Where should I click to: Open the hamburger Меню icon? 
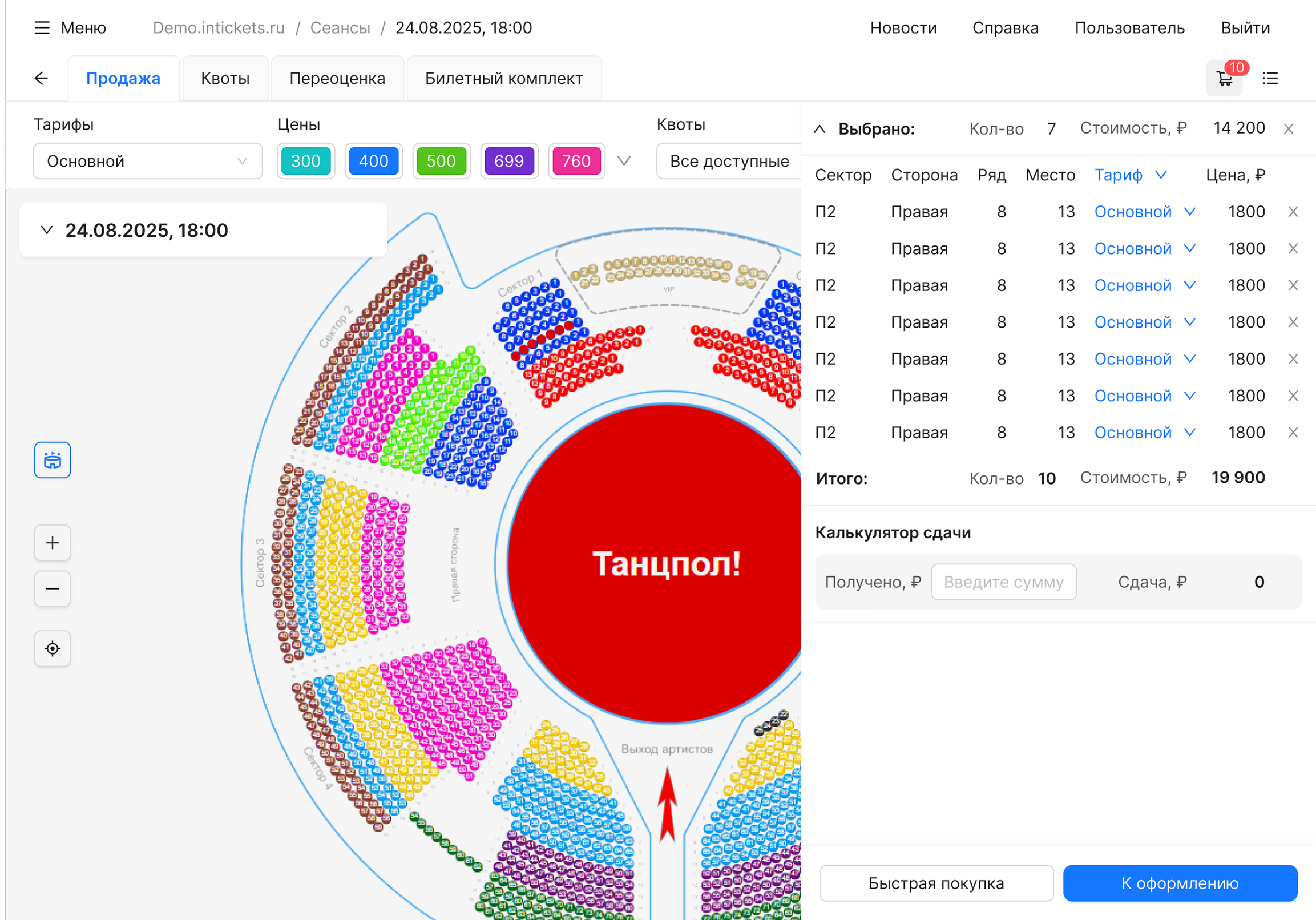(x=42, y=27)
